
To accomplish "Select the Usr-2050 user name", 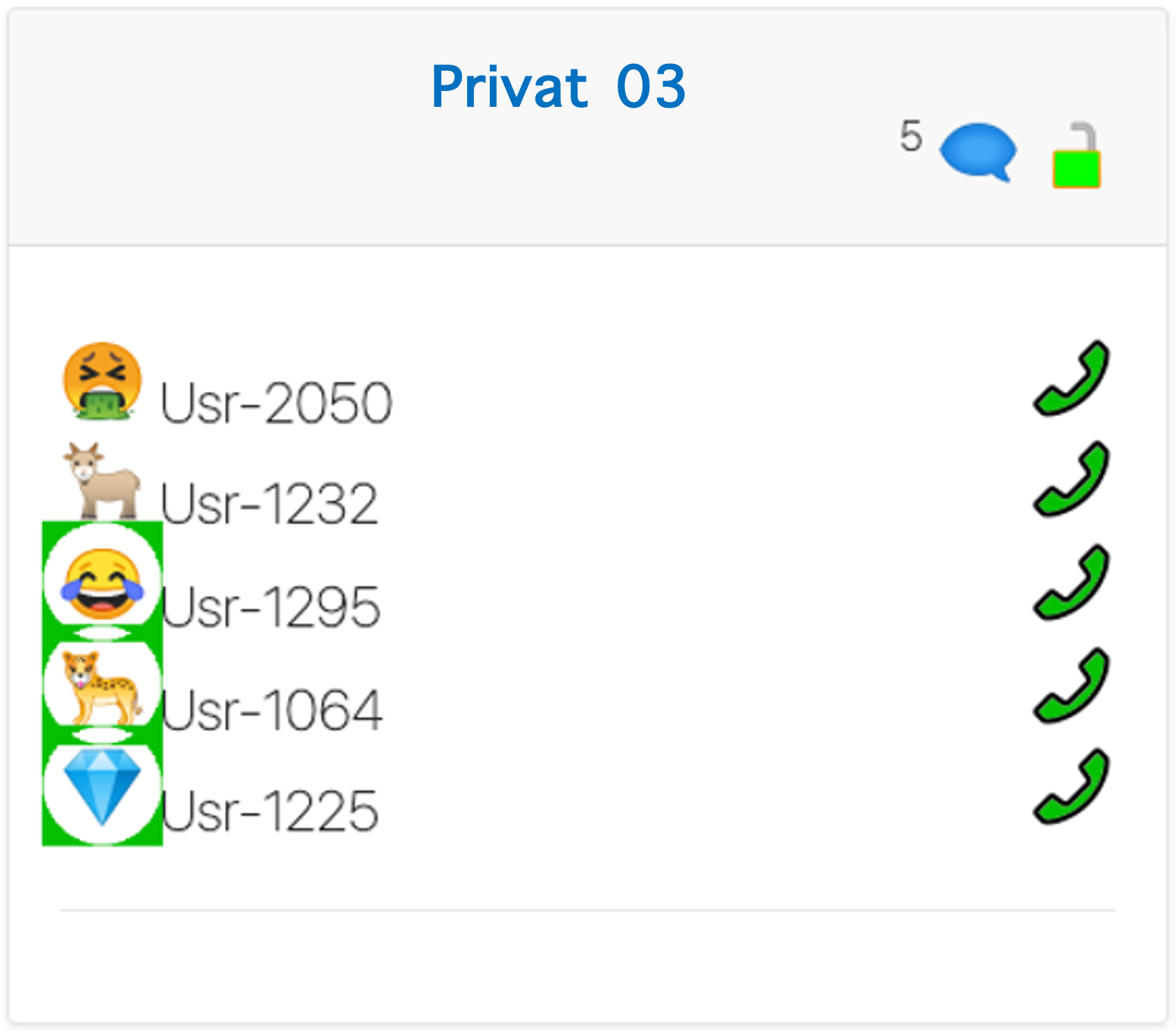I will click(276, 403).
